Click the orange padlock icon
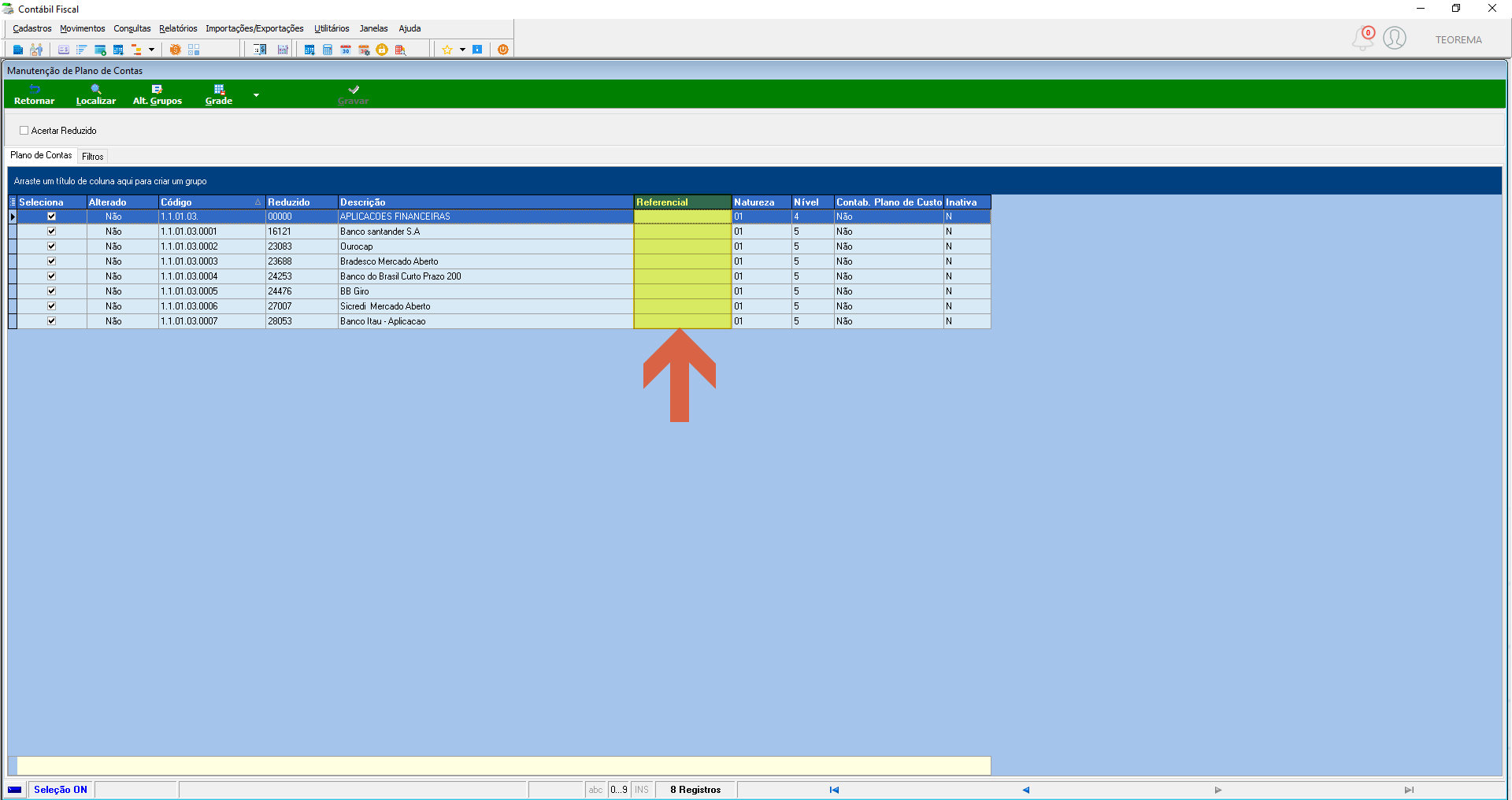 click(x=382, y=50)
